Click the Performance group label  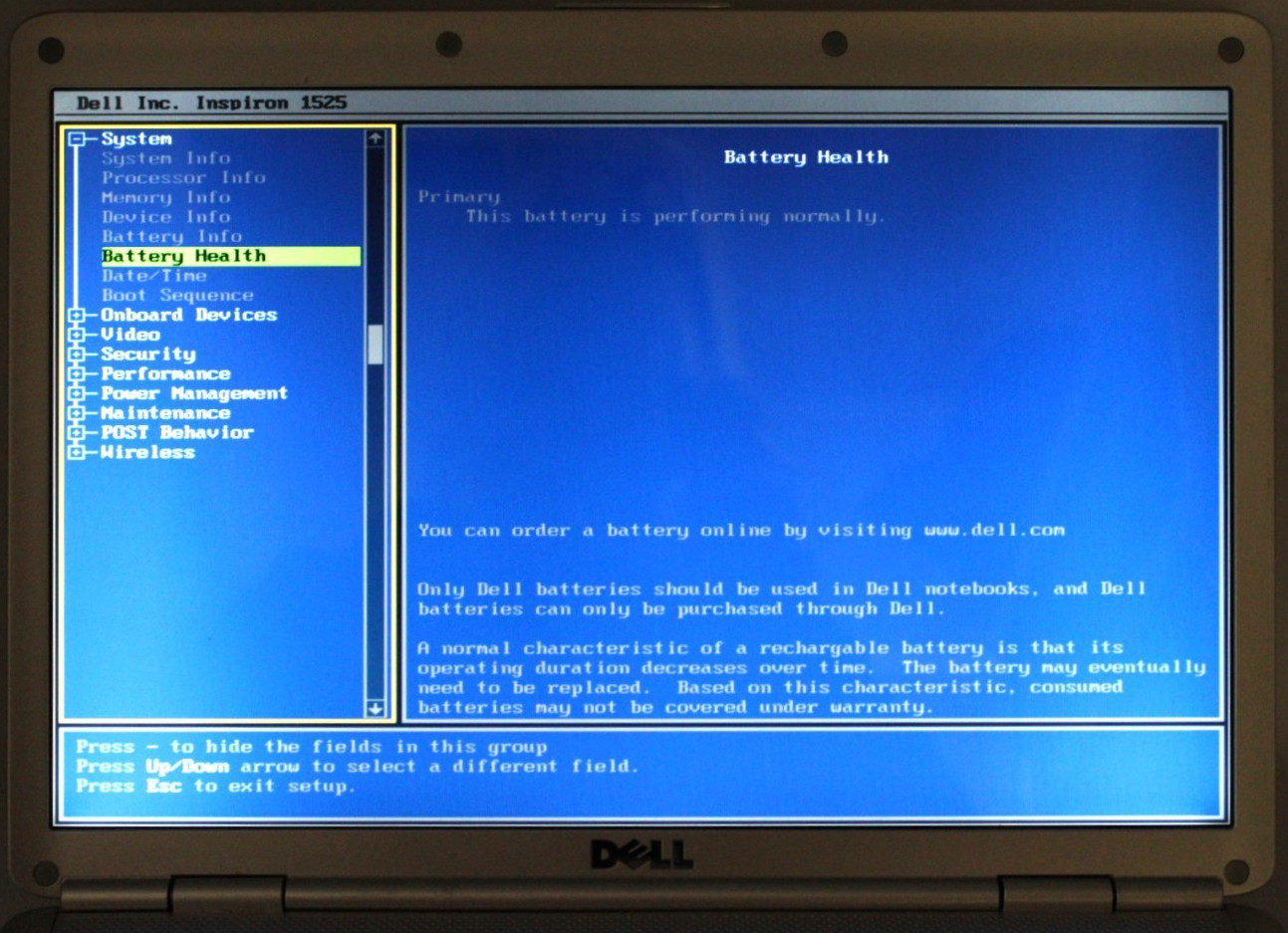[165, 374]
